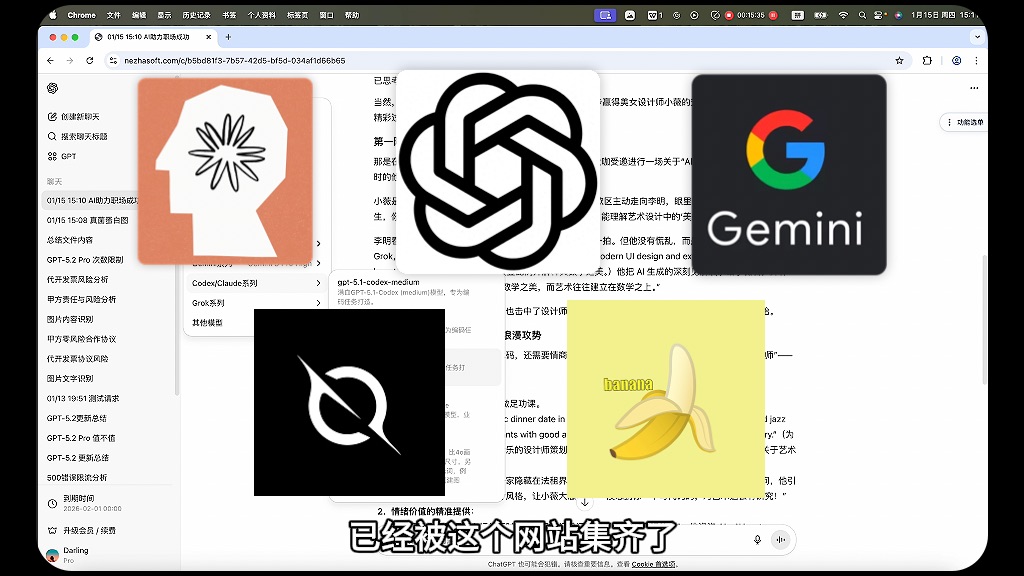Click the new chat pencil icon
This screenshot has width=1024, height=576.
tap(52, 117)
